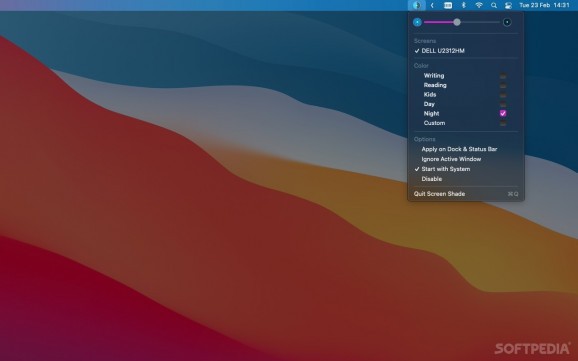Open the Bluetooth menu bar icon
578x361 pixels.
pos(464,5)
